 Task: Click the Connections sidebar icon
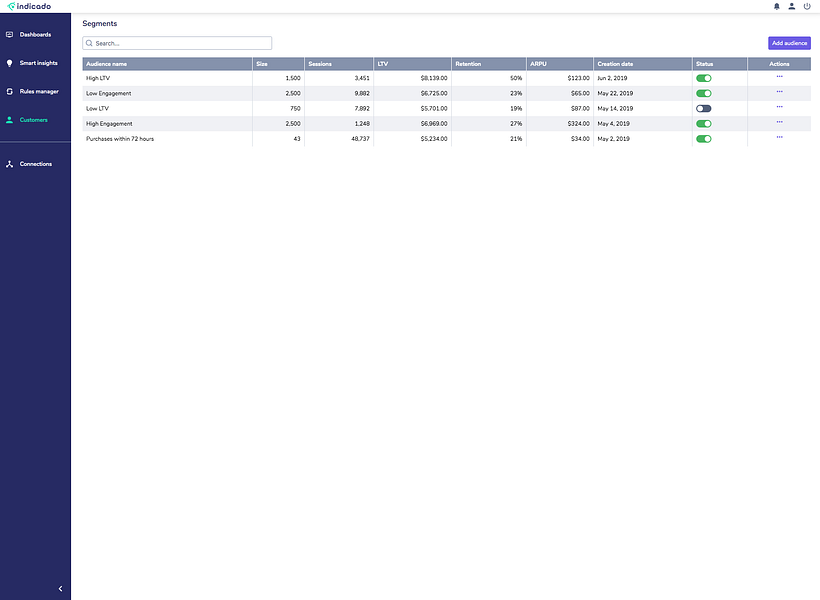[x=9, y=164]
